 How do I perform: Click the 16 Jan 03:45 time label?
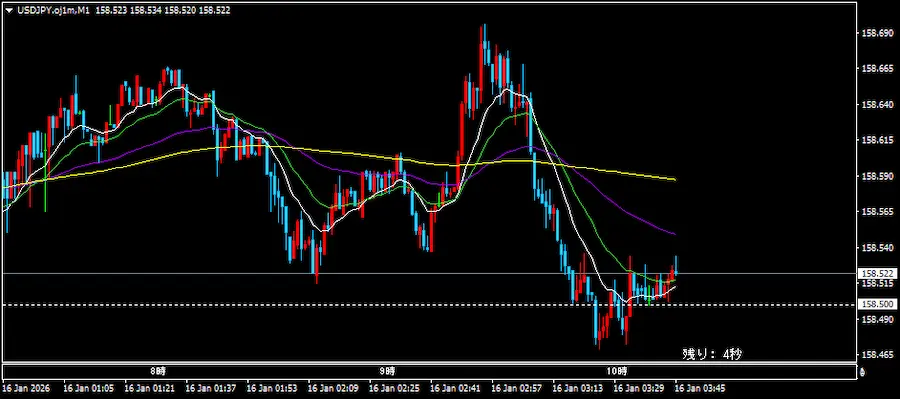[x=699, y=388]
